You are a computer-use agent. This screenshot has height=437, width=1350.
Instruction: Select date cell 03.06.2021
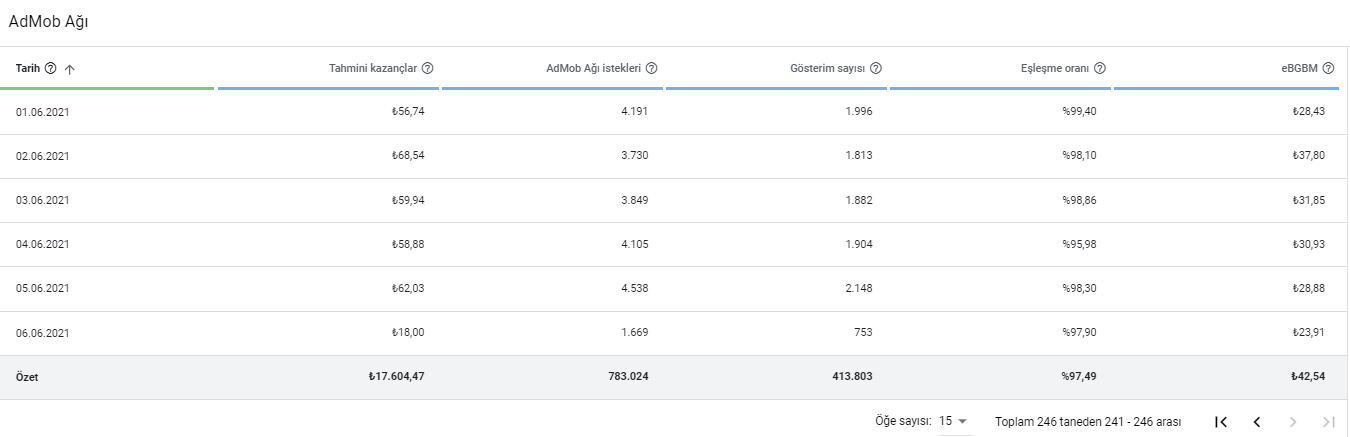click(42, 200)
